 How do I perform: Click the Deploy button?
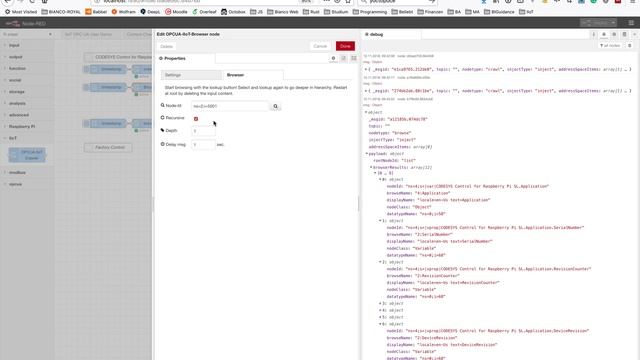point(596,23)
